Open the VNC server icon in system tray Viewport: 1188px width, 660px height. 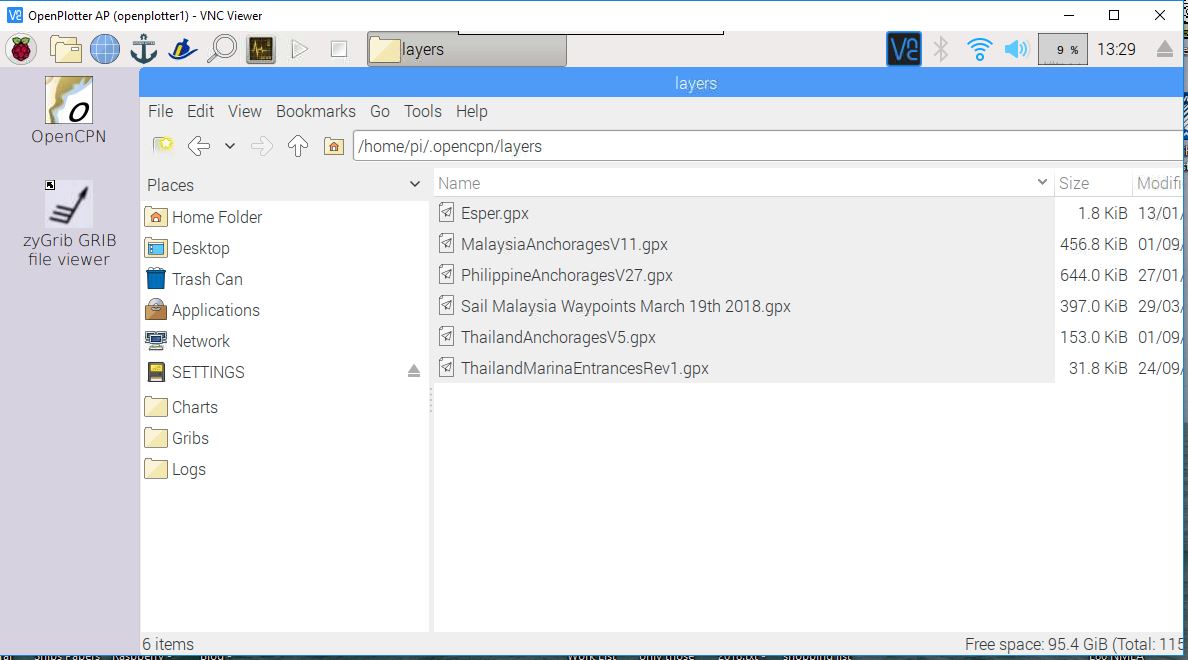(903, 48)
